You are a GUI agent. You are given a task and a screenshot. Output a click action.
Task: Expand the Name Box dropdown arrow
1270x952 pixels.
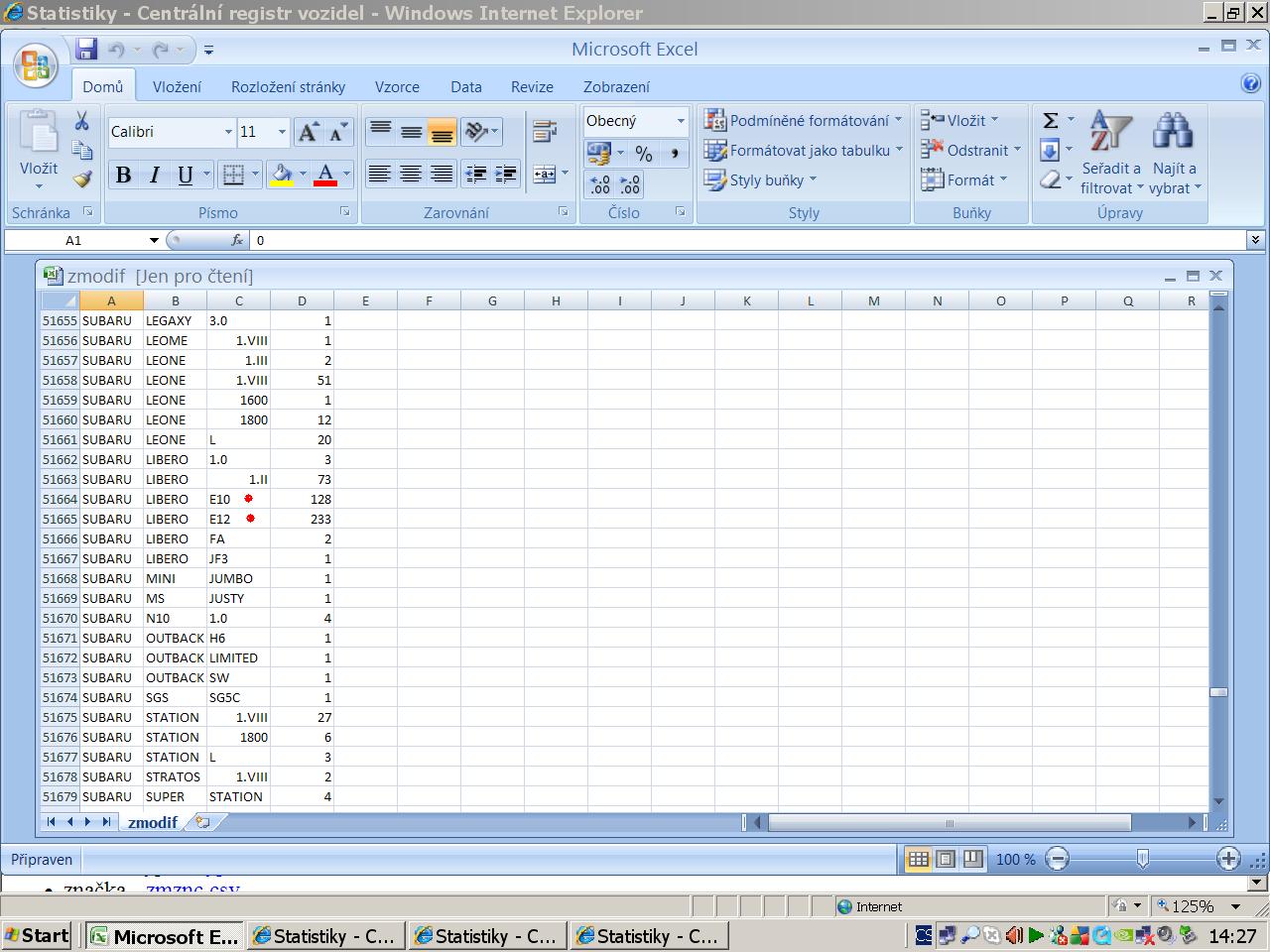154,240
